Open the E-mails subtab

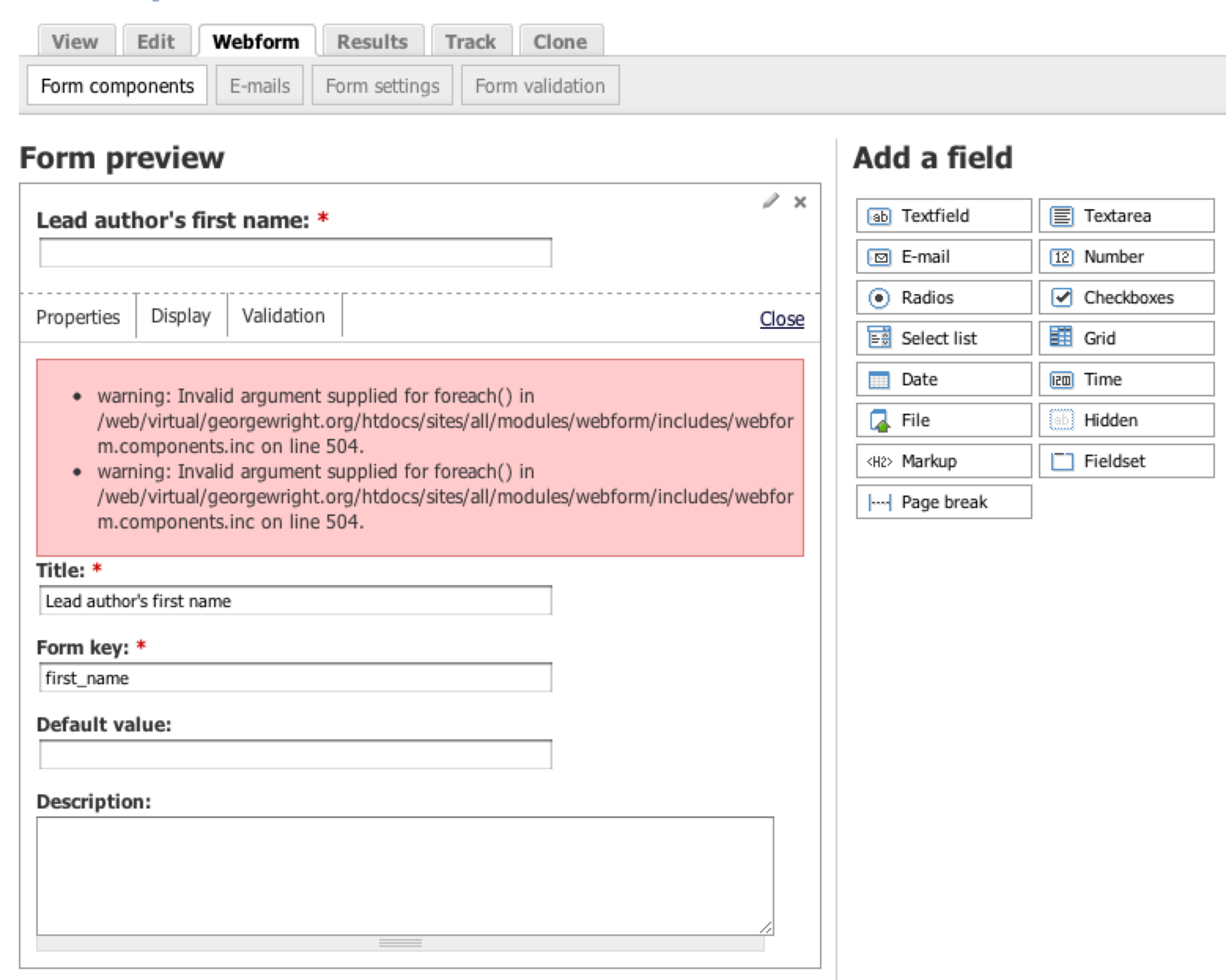coord(260,86)
